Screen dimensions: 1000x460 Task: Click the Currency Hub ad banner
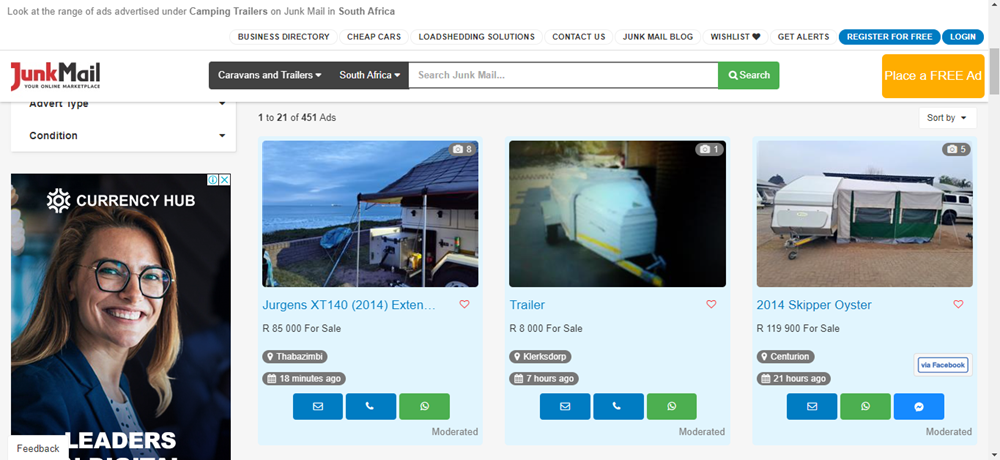pyautogui.click(x=121, y=319)
